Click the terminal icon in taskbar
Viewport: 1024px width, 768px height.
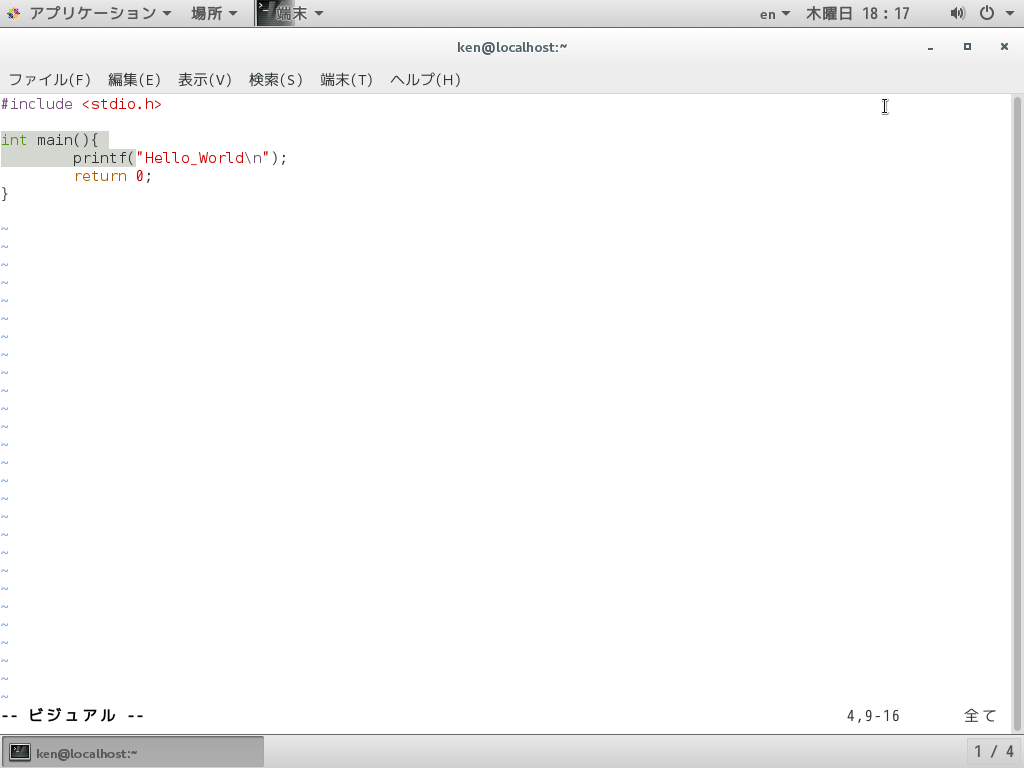pos(20,752)
